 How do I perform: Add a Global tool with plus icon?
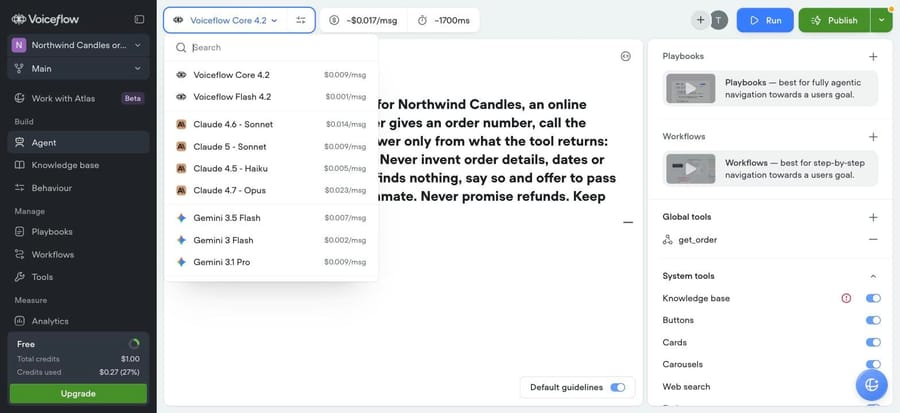873,217
